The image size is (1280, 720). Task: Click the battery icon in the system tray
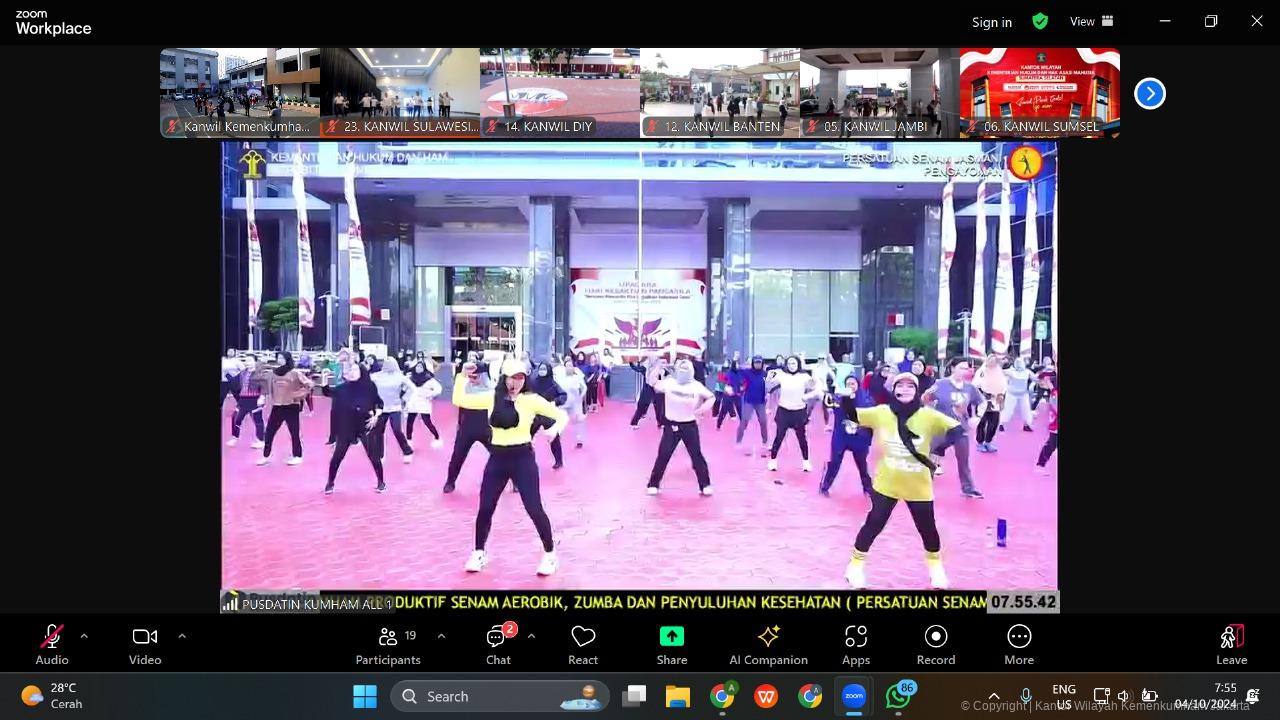pyautogui.click(x=1149, y=696)
